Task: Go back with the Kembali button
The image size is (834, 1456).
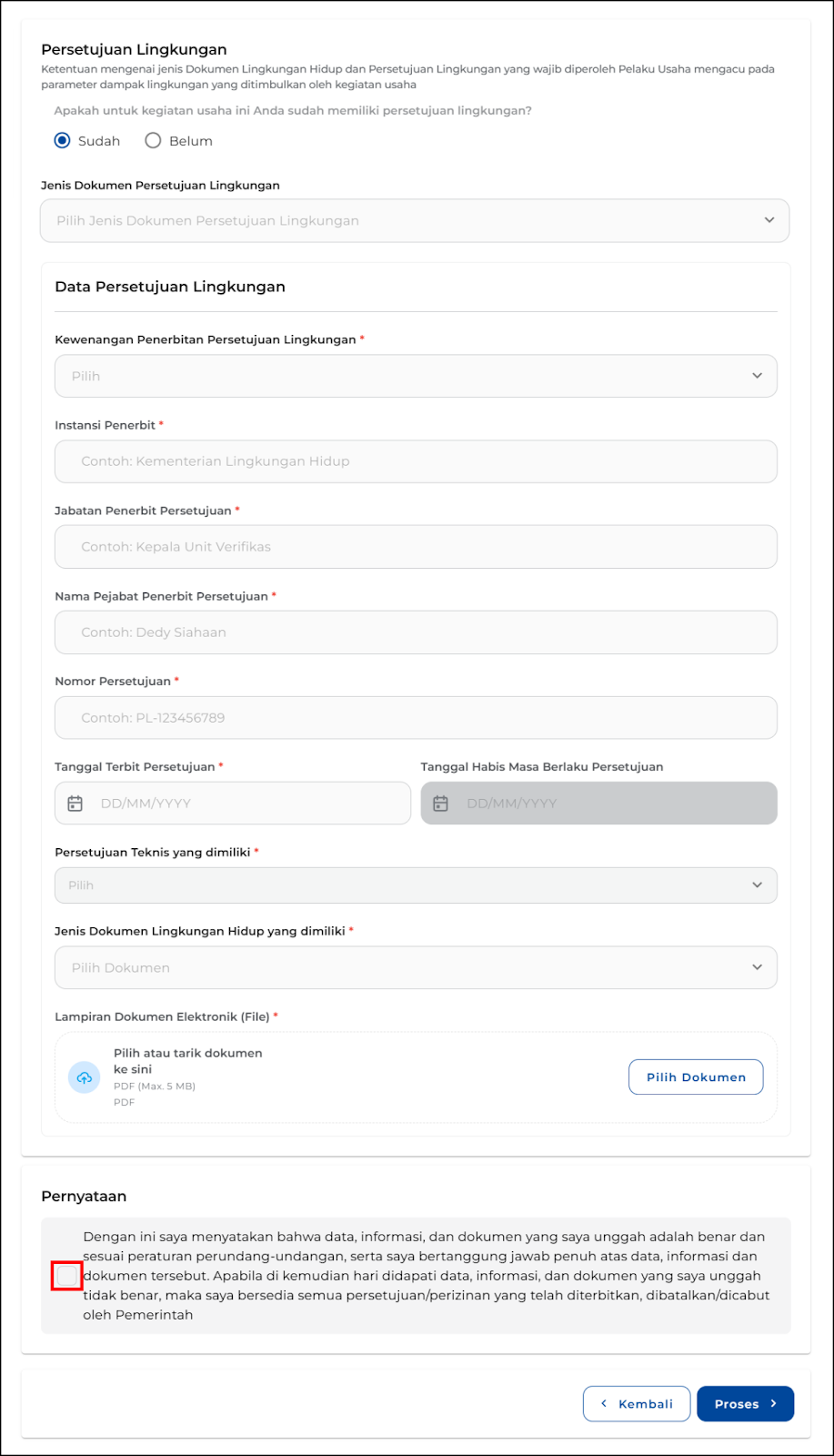Action: [637, 1404]
